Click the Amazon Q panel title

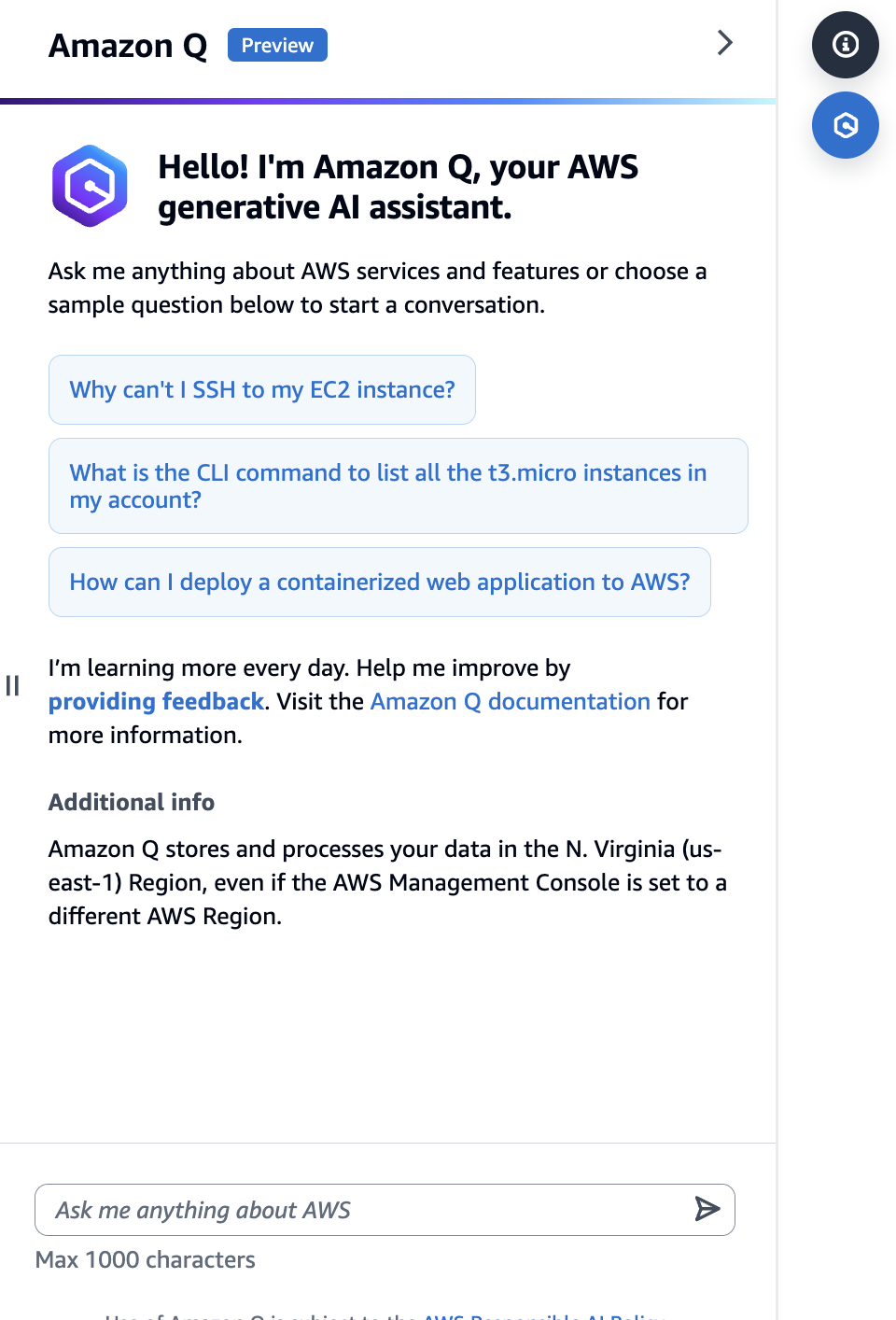coord(127,45)
